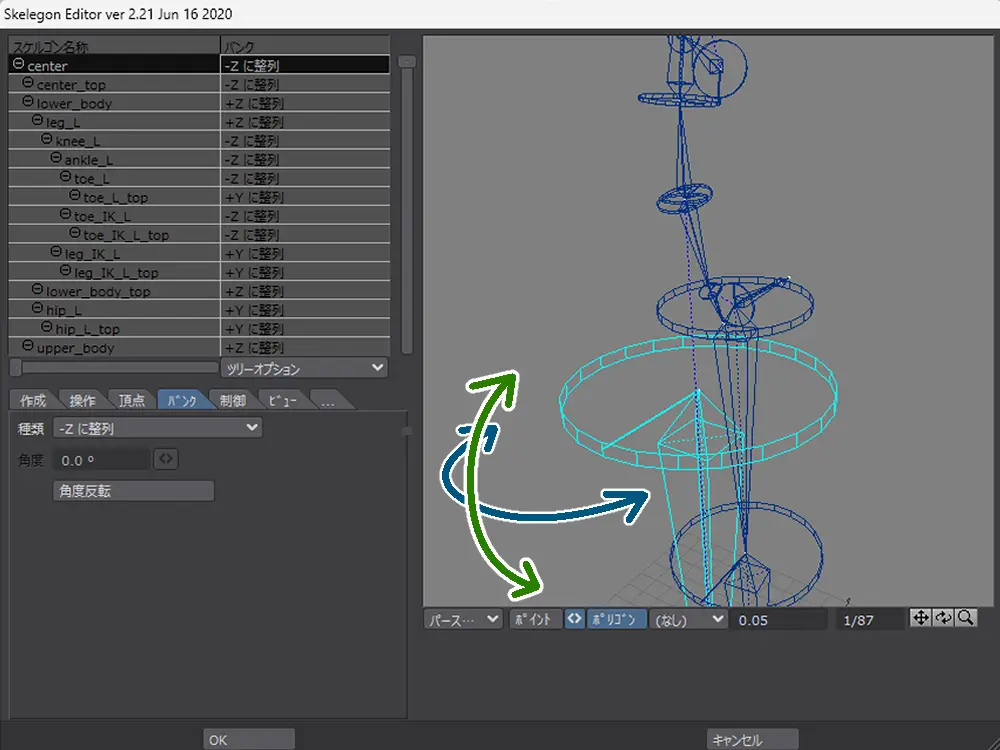This screenshot has width=1000, height=750.
Task: Click the OK button
Action: click(x=248, y=740)
